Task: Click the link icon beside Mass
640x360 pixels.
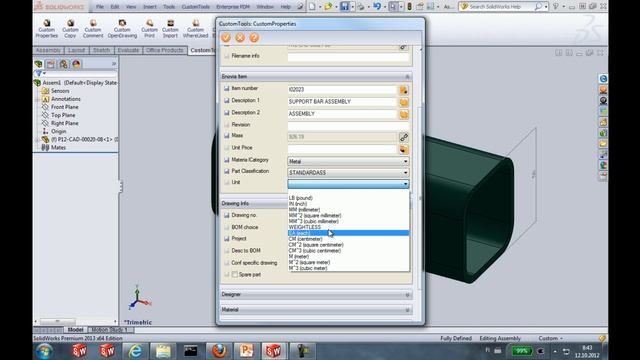Action: (x=404, y=137)
